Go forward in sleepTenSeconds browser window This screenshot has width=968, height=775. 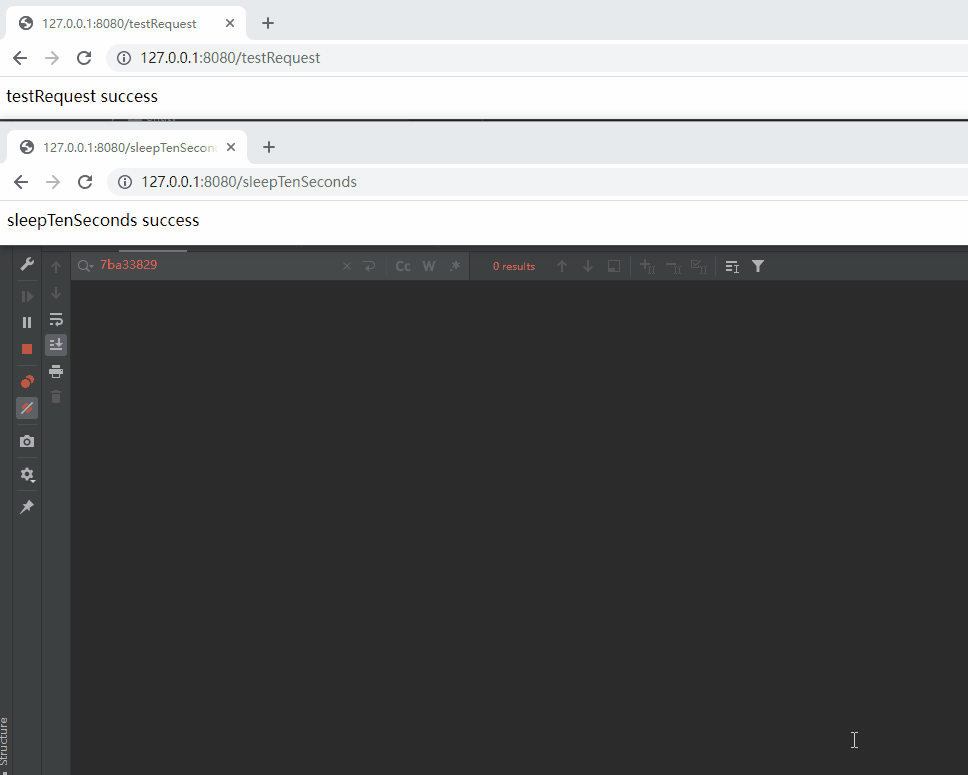(53, 182)
